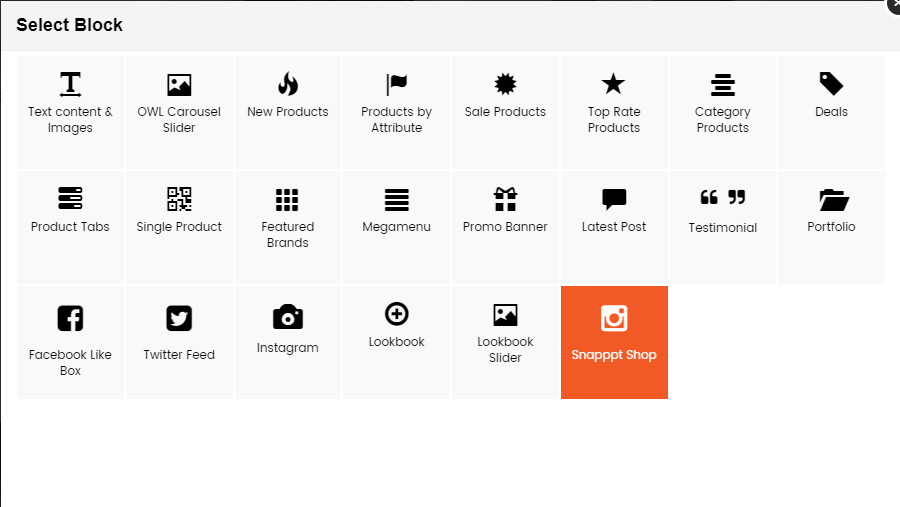Choose the OWL Carousel Slider block
Viewport: 900px width, 507px height.
coord(179,113)
